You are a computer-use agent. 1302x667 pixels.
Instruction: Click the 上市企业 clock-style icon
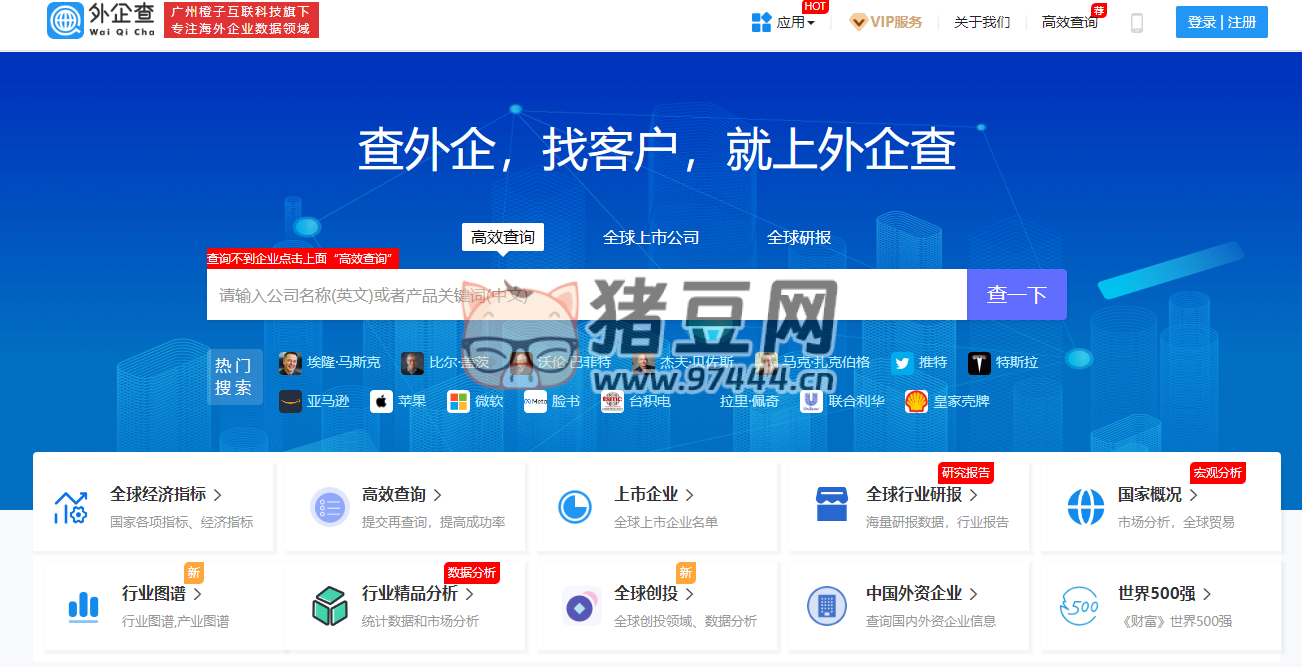pos(574,506)
